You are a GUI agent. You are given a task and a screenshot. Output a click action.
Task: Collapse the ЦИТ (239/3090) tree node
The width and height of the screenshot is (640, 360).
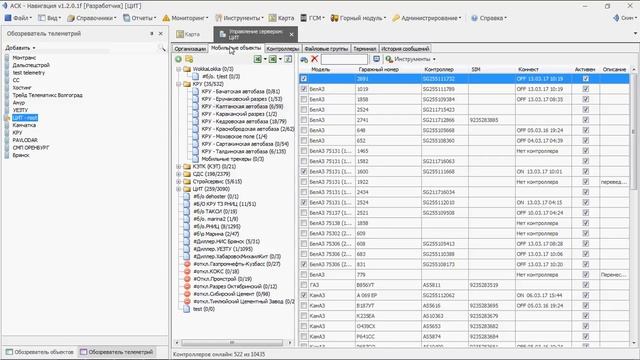(x=179, y=189)
